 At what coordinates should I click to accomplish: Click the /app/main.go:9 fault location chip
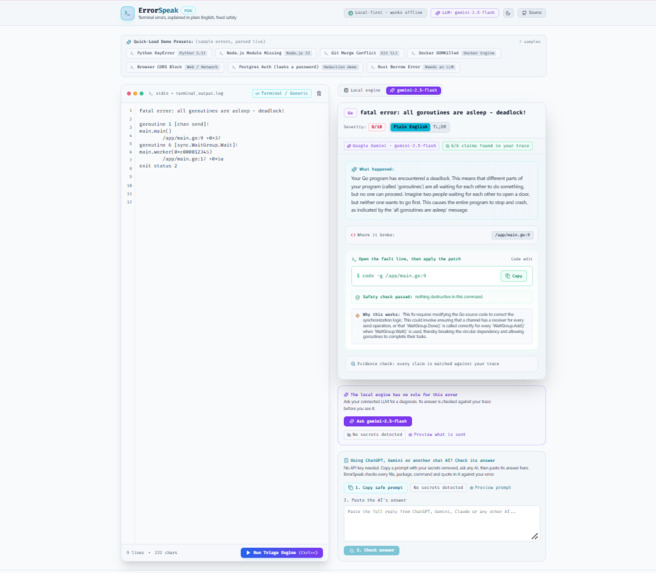(x=512, y=235)
